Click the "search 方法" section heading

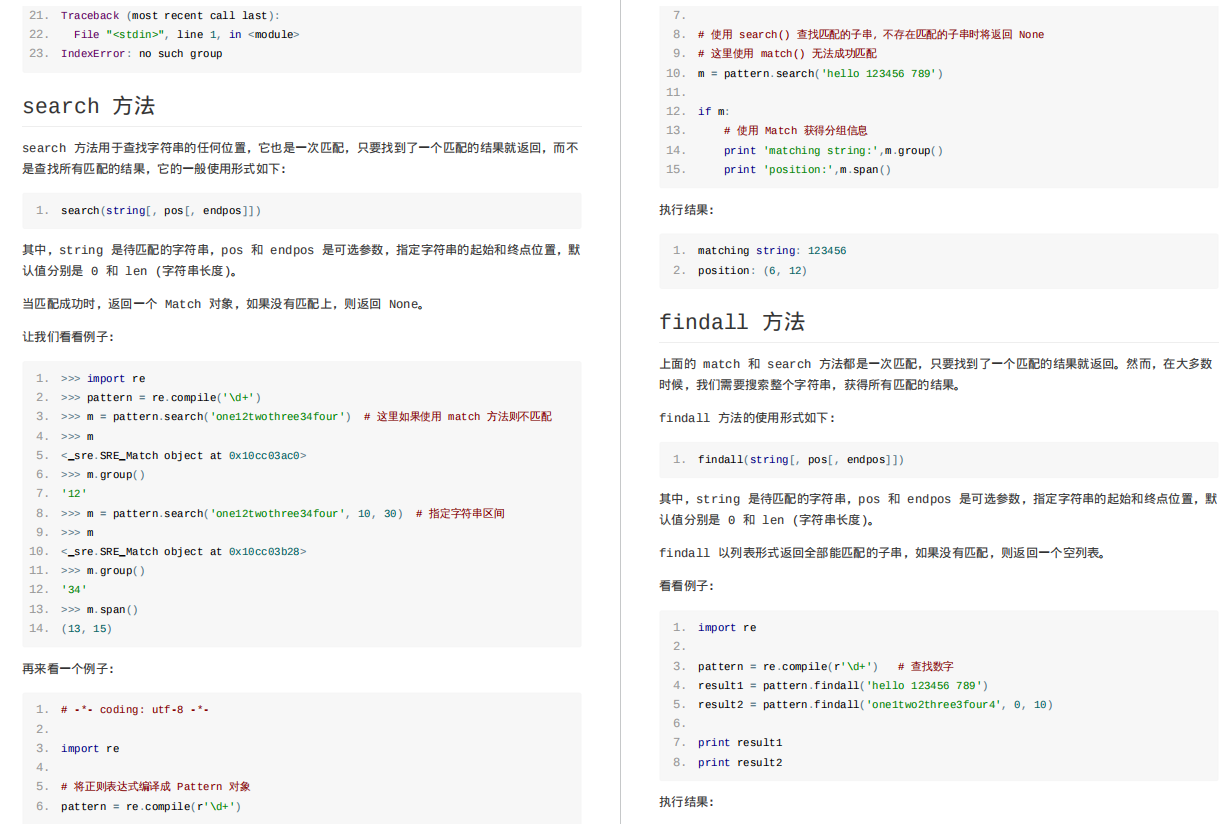click(89, 105)
